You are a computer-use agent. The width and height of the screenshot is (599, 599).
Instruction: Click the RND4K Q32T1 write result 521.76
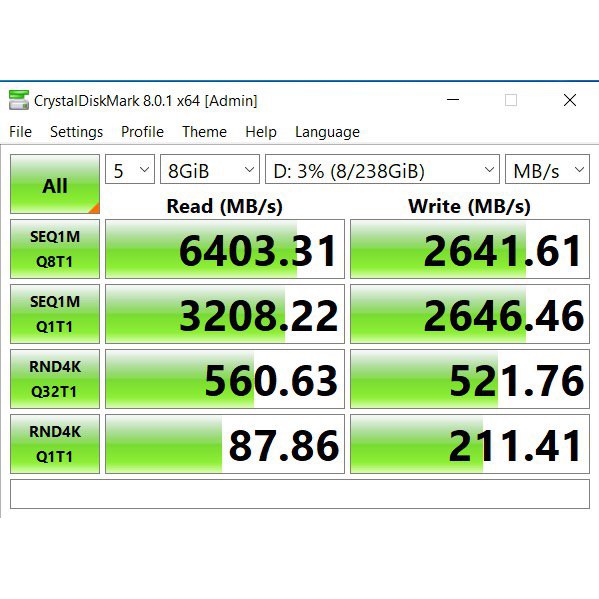470,379
